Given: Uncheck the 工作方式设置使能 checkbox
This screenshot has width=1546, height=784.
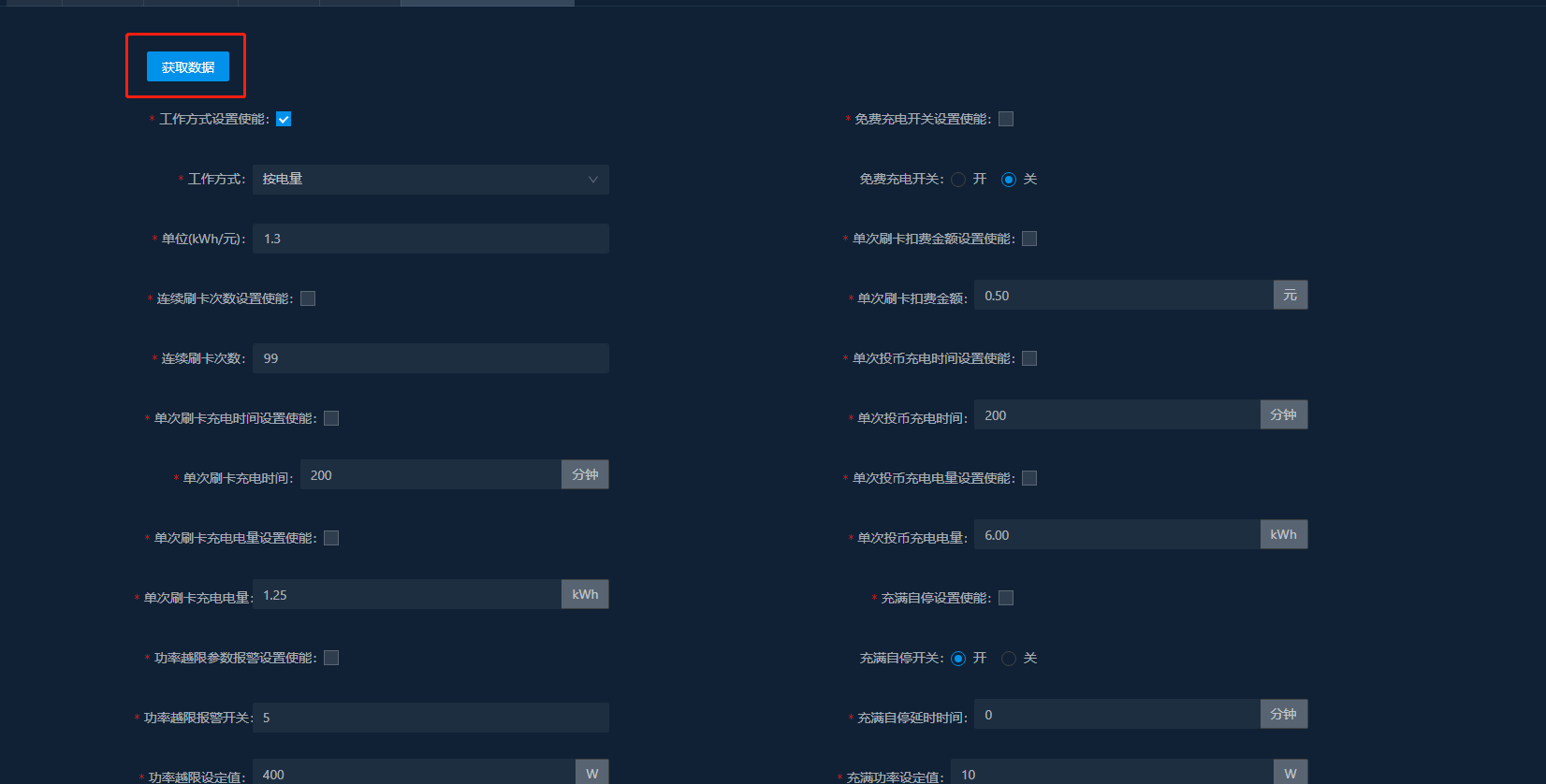Looking at the screenshot, I should pyautogui.click(x=284, y=119).
